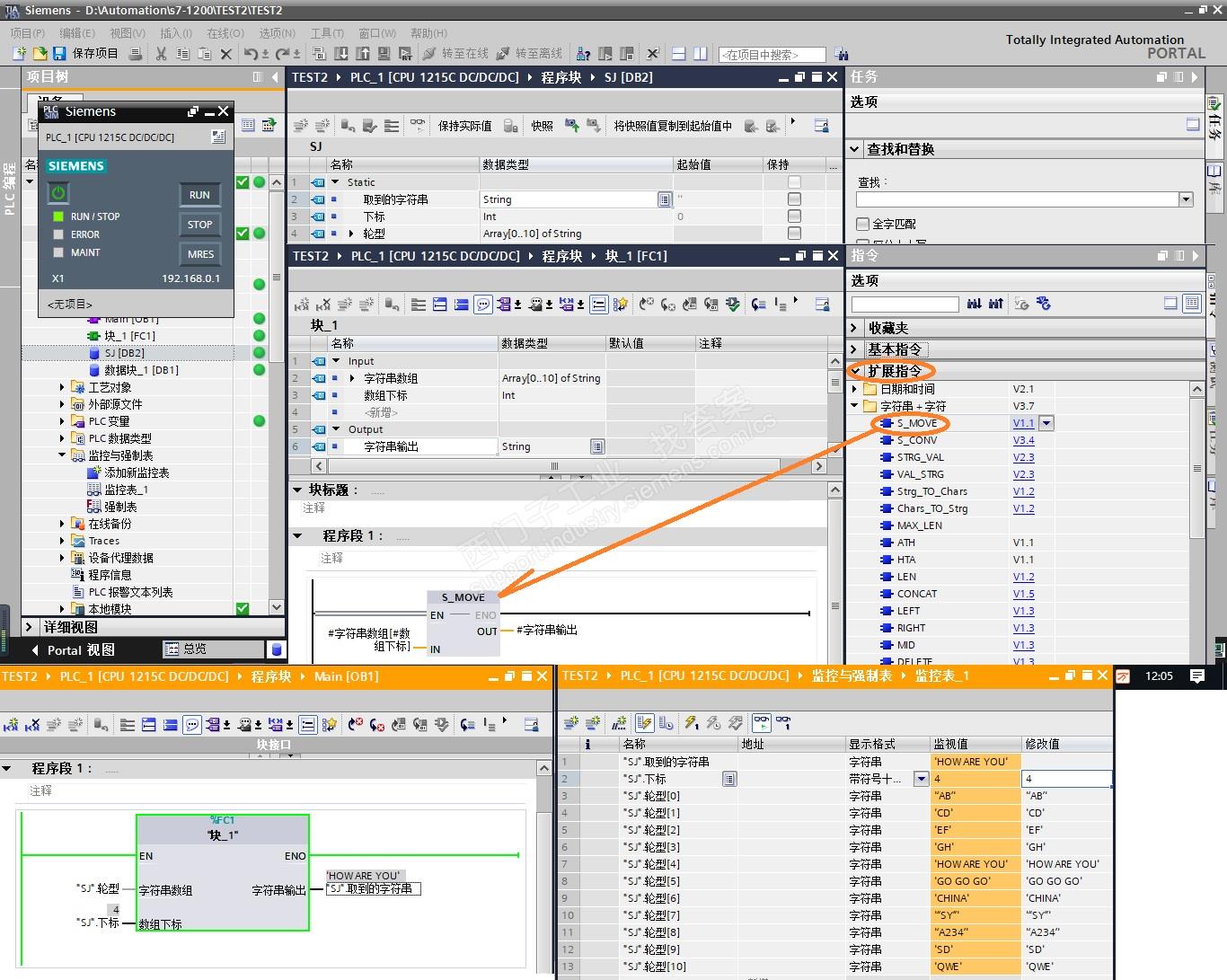Viewport: 1227px width, 980px height.
Task: Click the project search input field
Action: tap(772, 55)
